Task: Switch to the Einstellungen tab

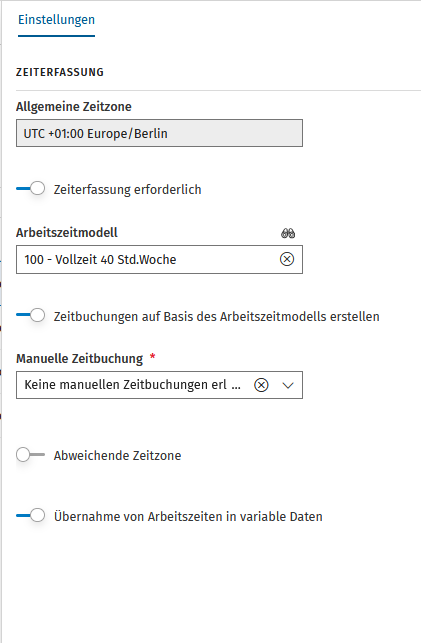Action: coord(57,20)
